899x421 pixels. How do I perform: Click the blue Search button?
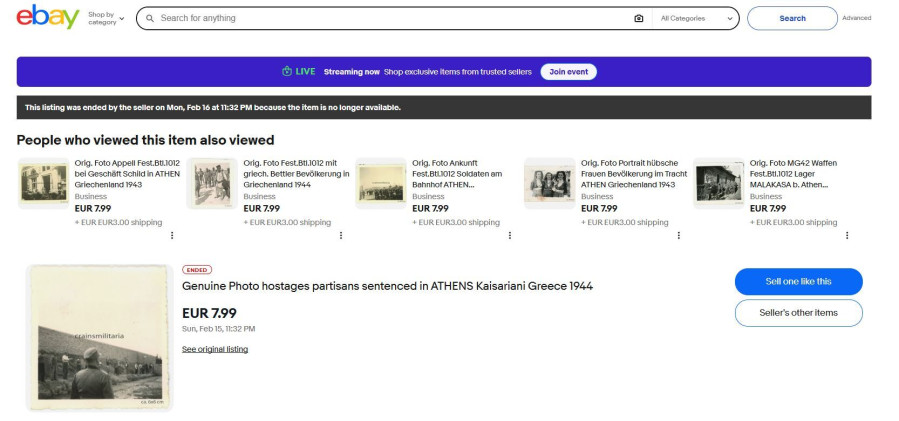point(792,18)
